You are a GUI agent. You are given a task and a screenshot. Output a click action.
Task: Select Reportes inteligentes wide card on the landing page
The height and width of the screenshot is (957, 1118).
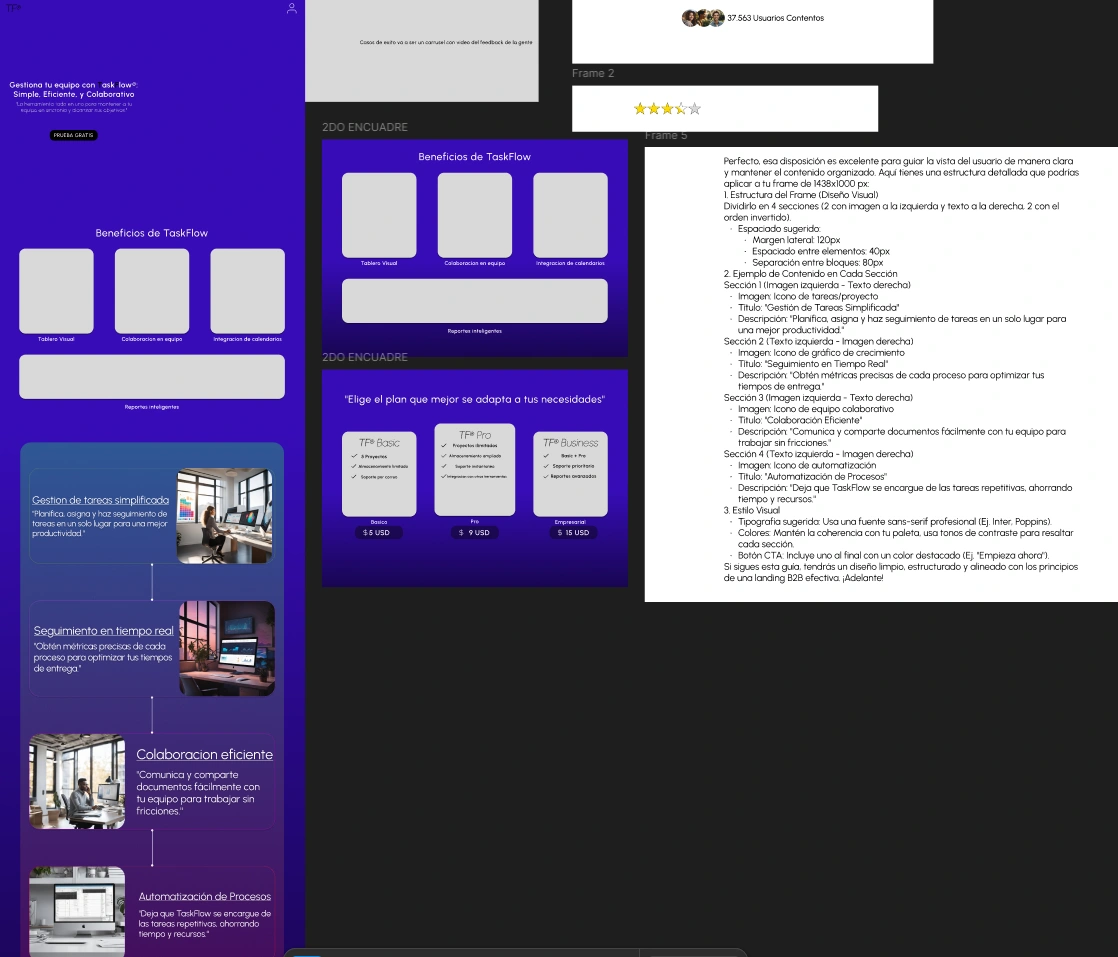(x=152, y=377)
